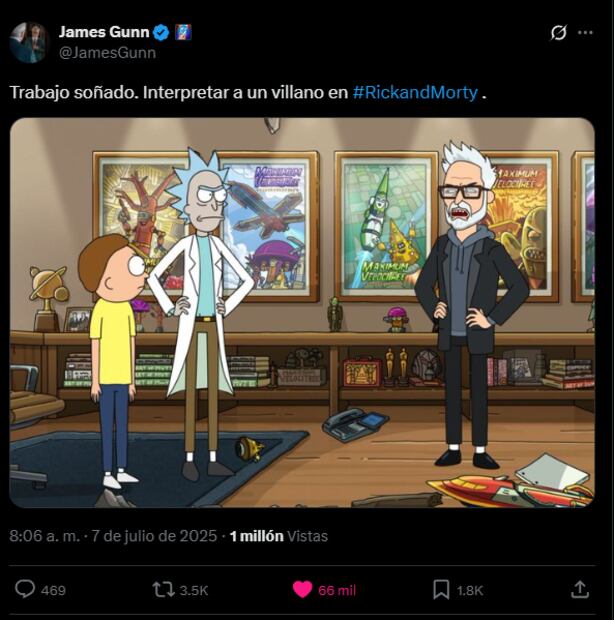Viewport: 614px width, 620px height.
Task: Open the Grok explain-post icon
Action: click(559, 32)
